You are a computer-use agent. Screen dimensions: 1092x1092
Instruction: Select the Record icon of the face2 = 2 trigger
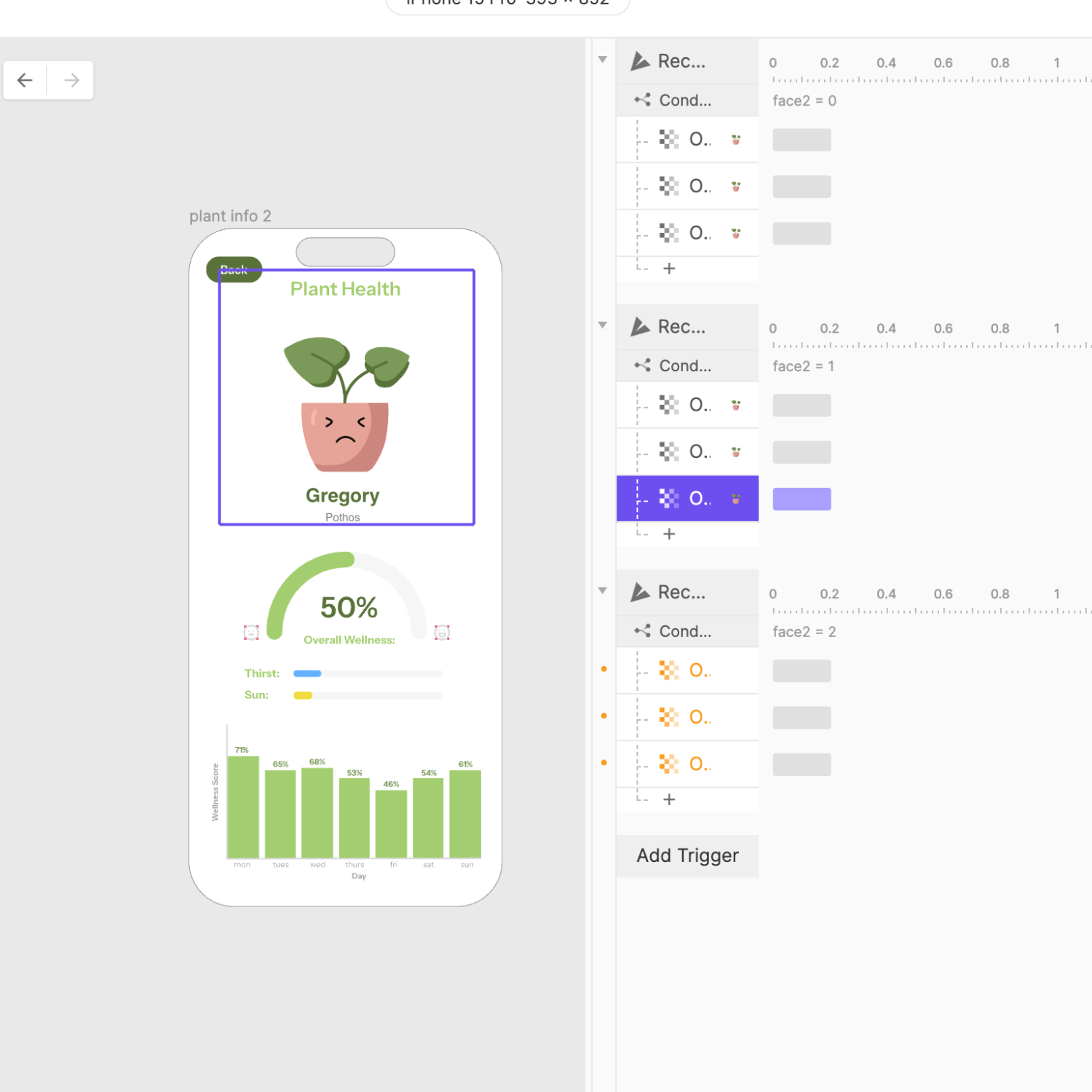tap(641, 592)
